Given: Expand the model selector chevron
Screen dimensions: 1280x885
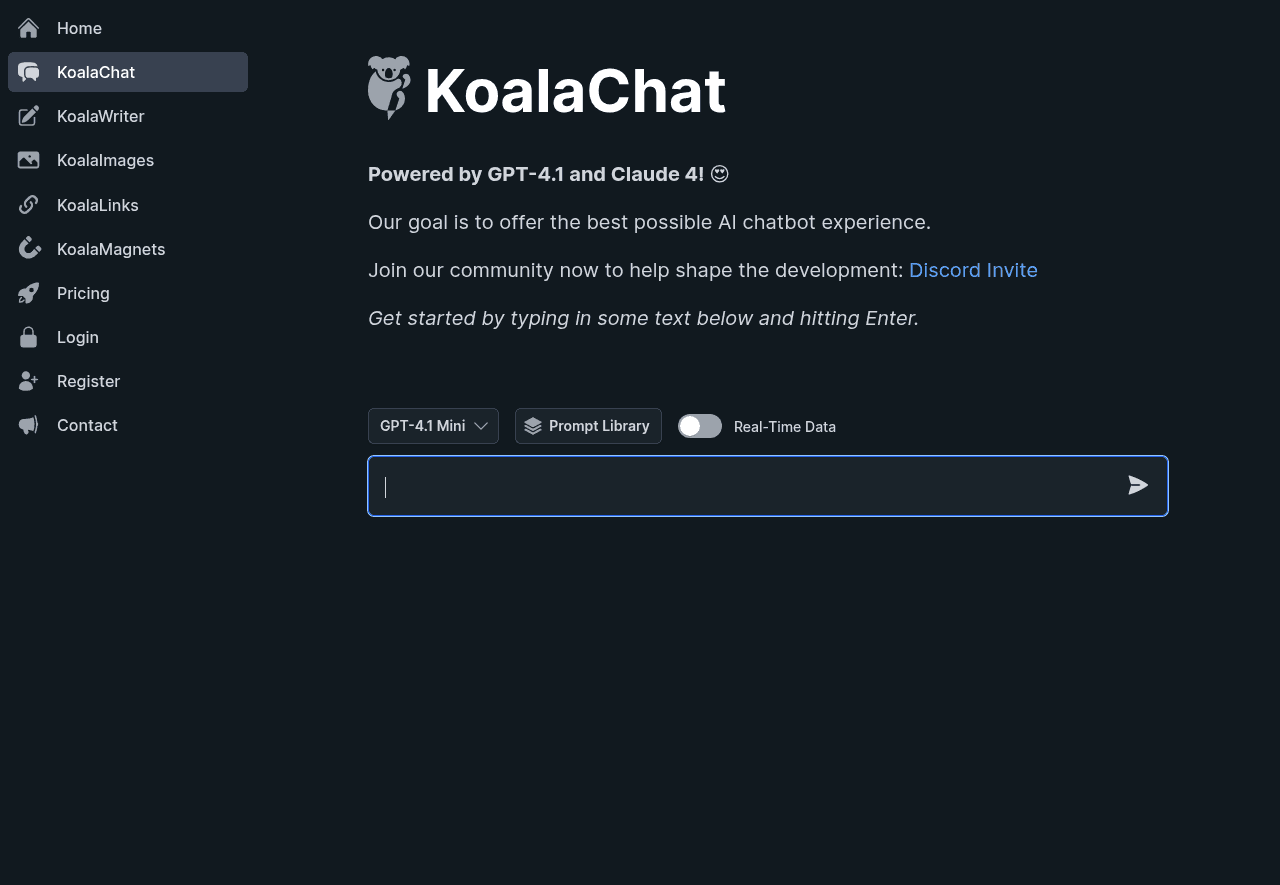Looking at the screenshot, I should click(481, 425).
